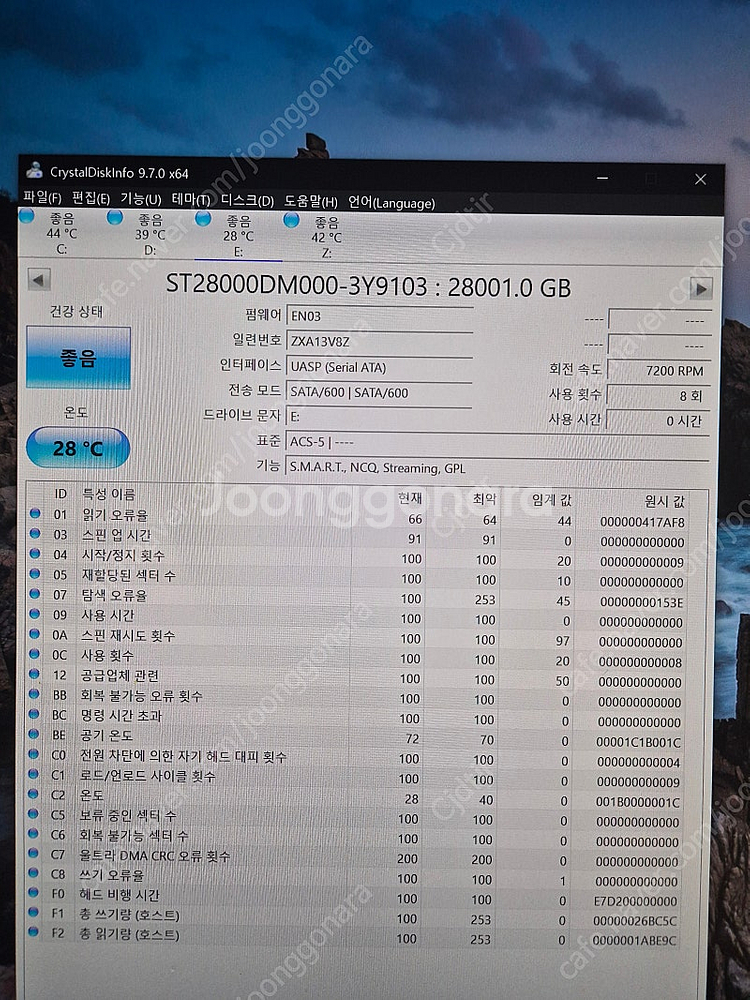Open the 편집(E) menu
The width and height of the screenshot is (750, 1000).
tap(91, 198)
